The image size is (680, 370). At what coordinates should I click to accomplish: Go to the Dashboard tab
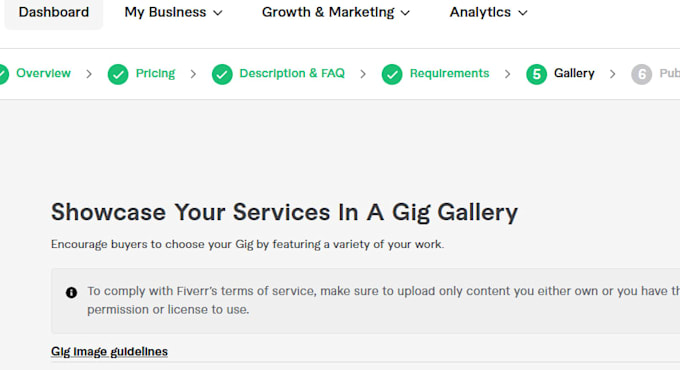point(54,13)
